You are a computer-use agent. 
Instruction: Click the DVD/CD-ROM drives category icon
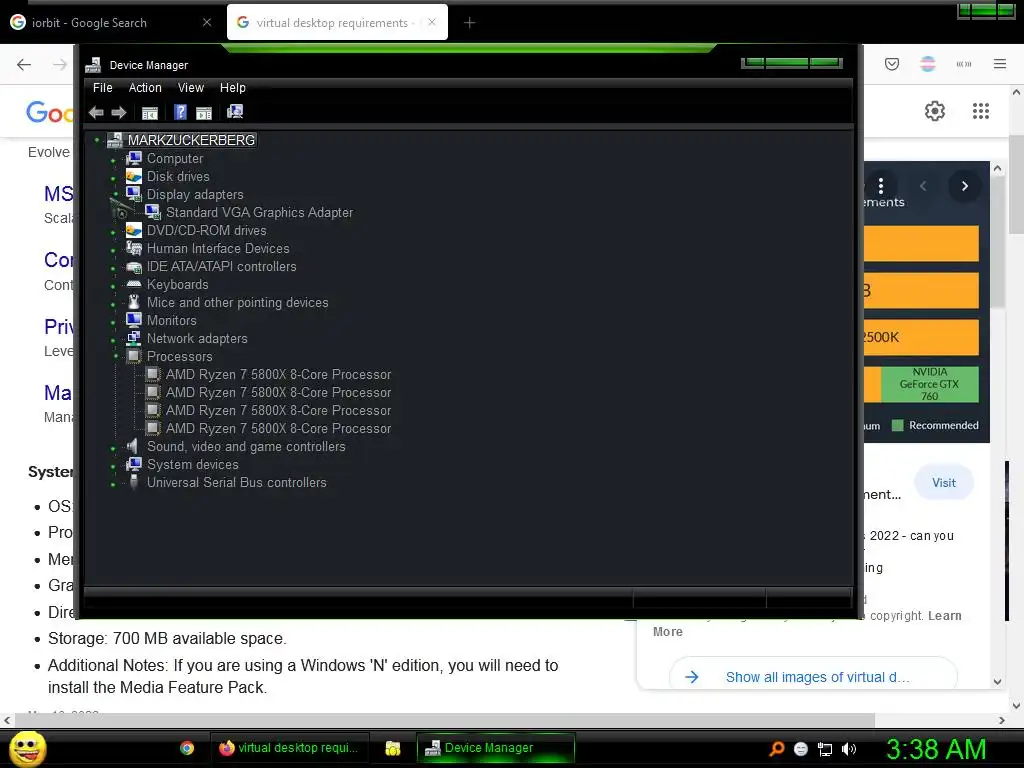[x=134, y=230]
